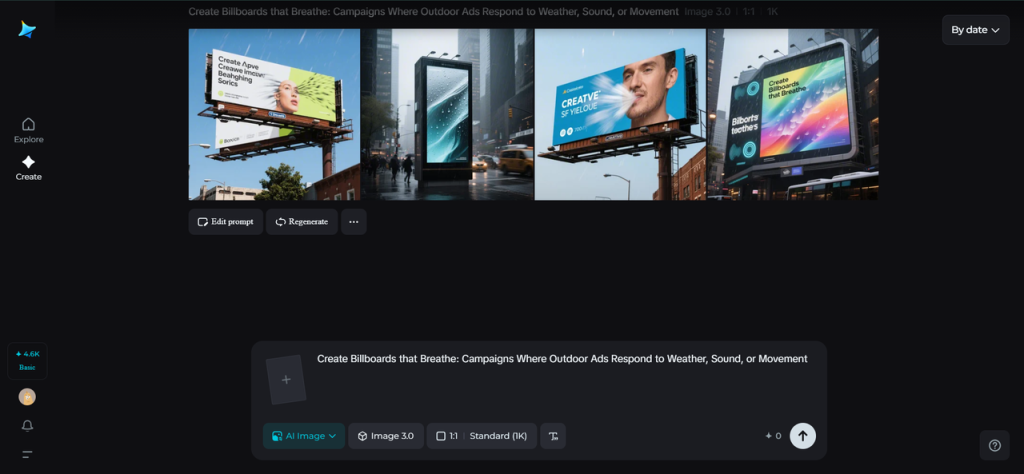Open the 1:1 Standard (1K) ratio settings
Image resolution: width=1024 pixels, height=474 pixels.
coord(481,436)
